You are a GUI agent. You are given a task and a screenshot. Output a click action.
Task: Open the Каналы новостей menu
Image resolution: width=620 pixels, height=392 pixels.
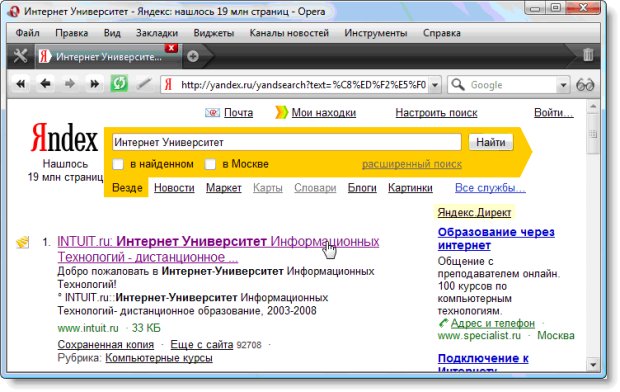click(289, 33)
